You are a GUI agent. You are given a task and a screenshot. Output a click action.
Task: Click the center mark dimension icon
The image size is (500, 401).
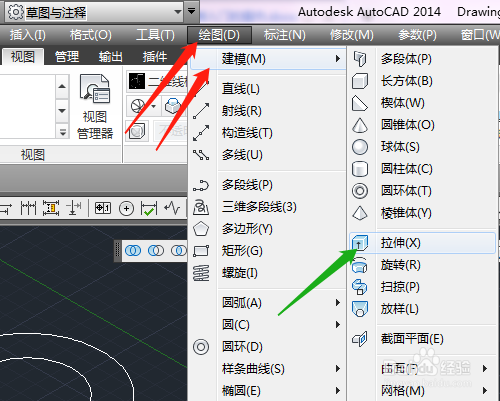pos(126,209)
